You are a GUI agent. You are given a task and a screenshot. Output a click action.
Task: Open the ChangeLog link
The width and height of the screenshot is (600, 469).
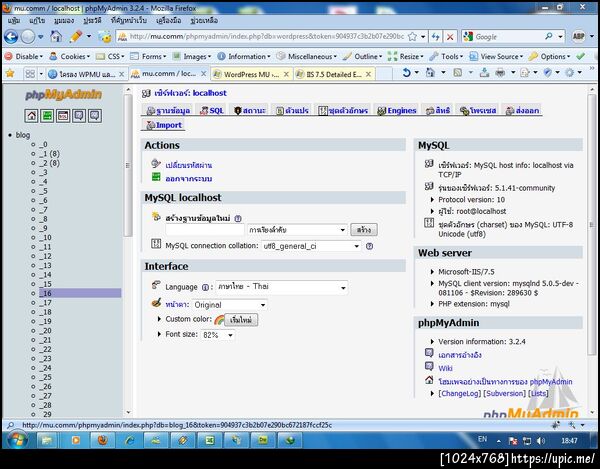coord(460,393)
